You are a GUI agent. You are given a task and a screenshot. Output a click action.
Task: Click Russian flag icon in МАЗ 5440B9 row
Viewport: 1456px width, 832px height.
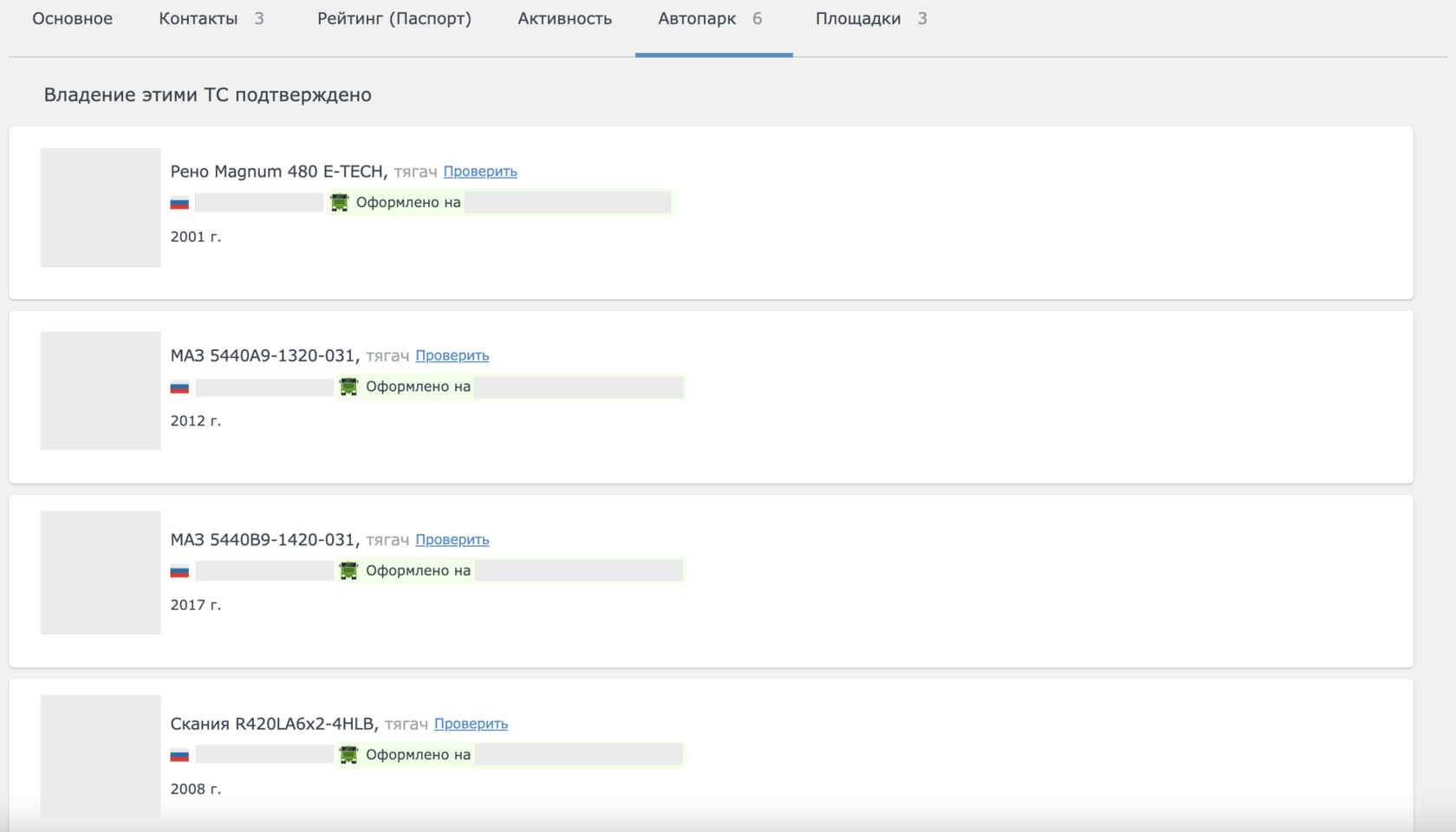(x=179, y=571)
